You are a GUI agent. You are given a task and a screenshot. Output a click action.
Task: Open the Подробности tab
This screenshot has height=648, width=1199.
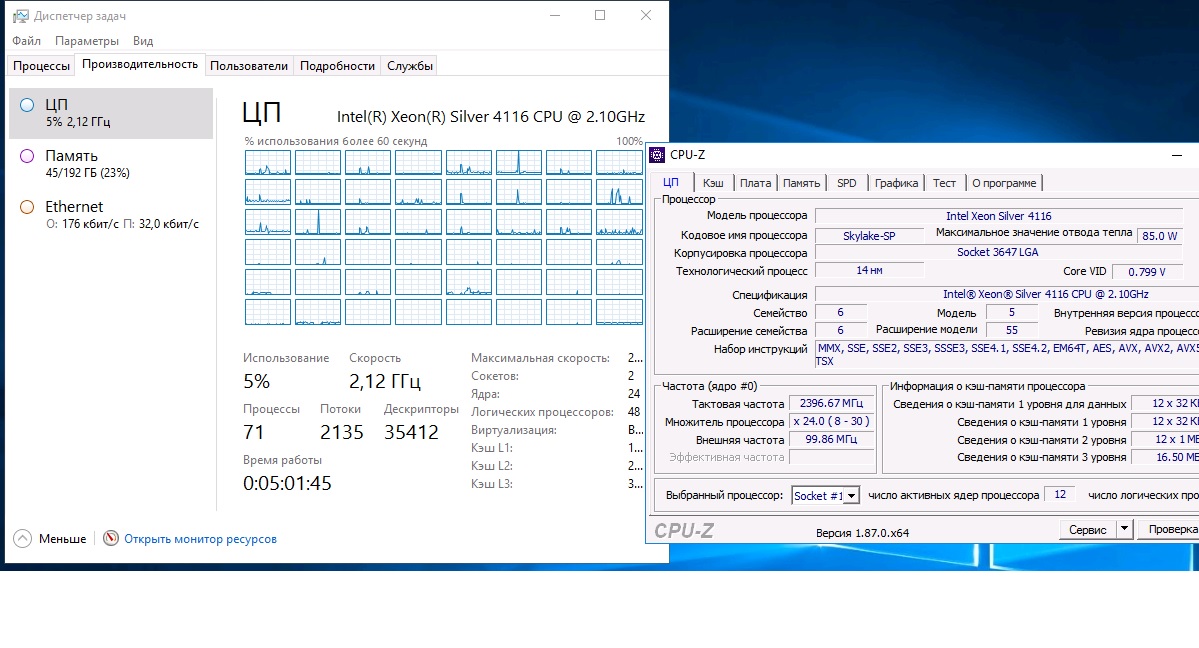[x=337, y=66]
